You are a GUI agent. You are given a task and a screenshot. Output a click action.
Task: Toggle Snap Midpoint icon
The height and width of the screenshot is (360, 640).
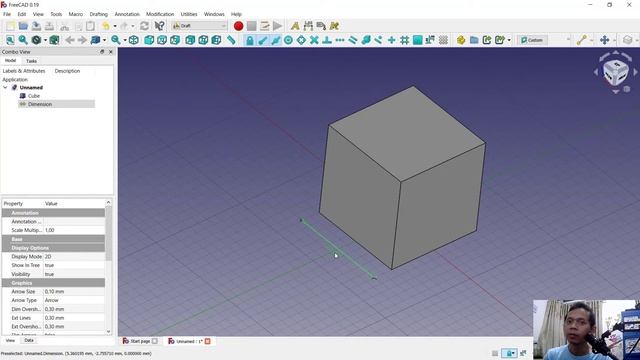point(276,40)
